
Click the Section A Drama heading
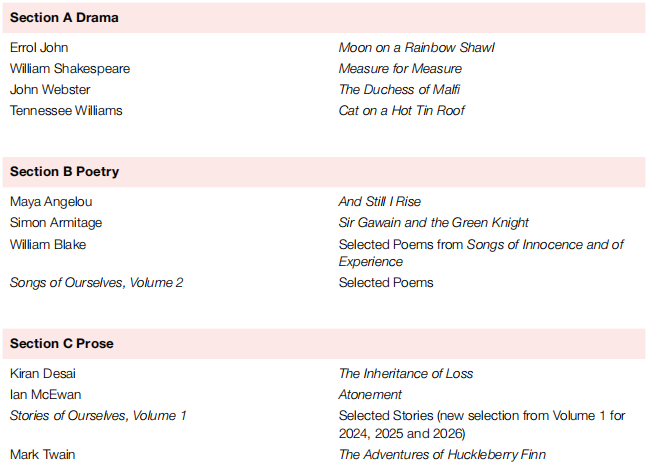[64, 18]
